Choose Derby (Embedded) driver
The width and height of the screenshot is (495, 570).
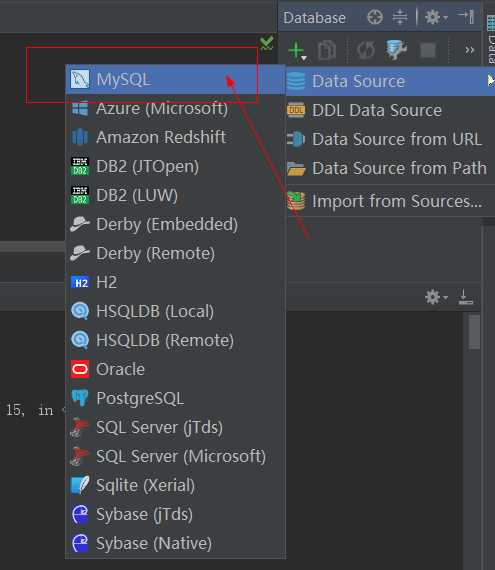175,224
